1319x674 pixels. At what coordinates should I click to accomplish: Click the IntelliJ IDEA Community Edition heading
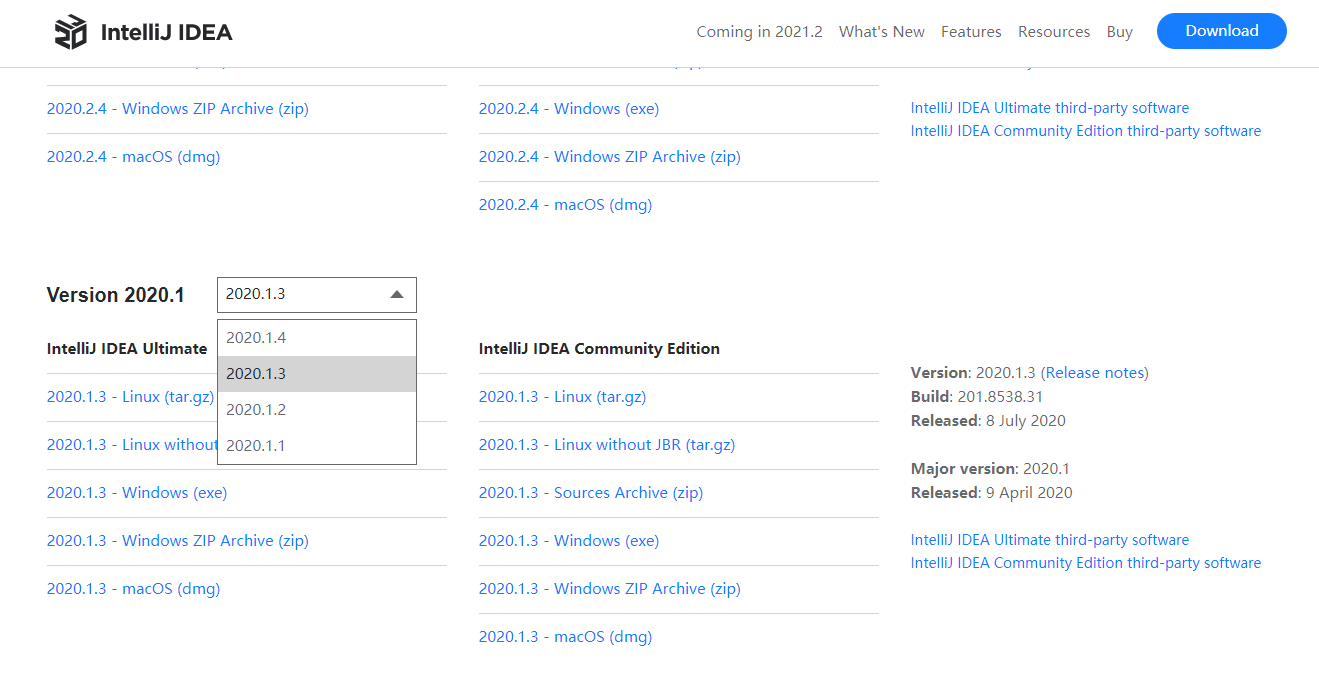click(x=599, y=349)
